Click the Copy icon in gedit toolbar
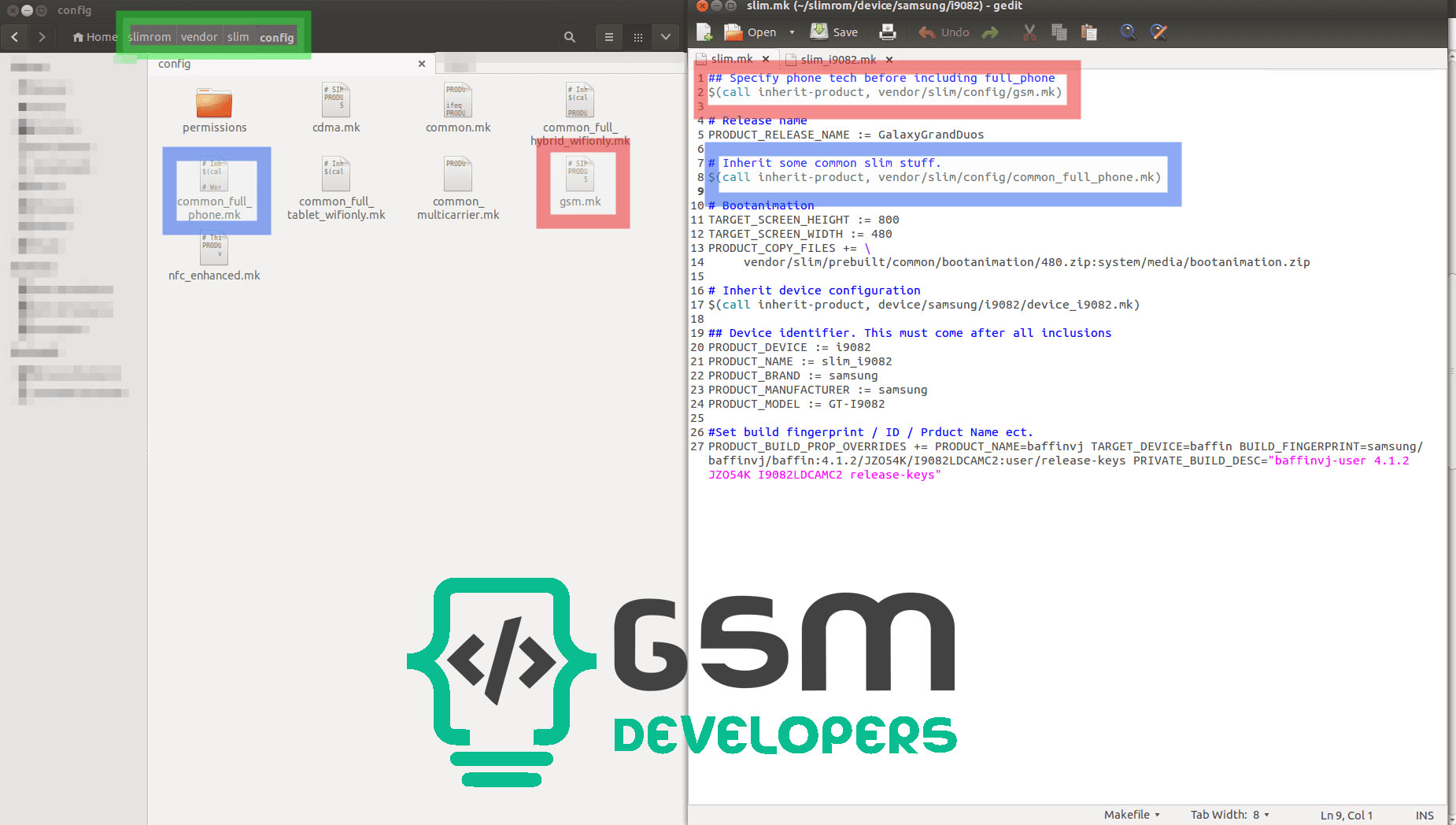Screen dimensions: 1456x825 tap(1059, 32)
